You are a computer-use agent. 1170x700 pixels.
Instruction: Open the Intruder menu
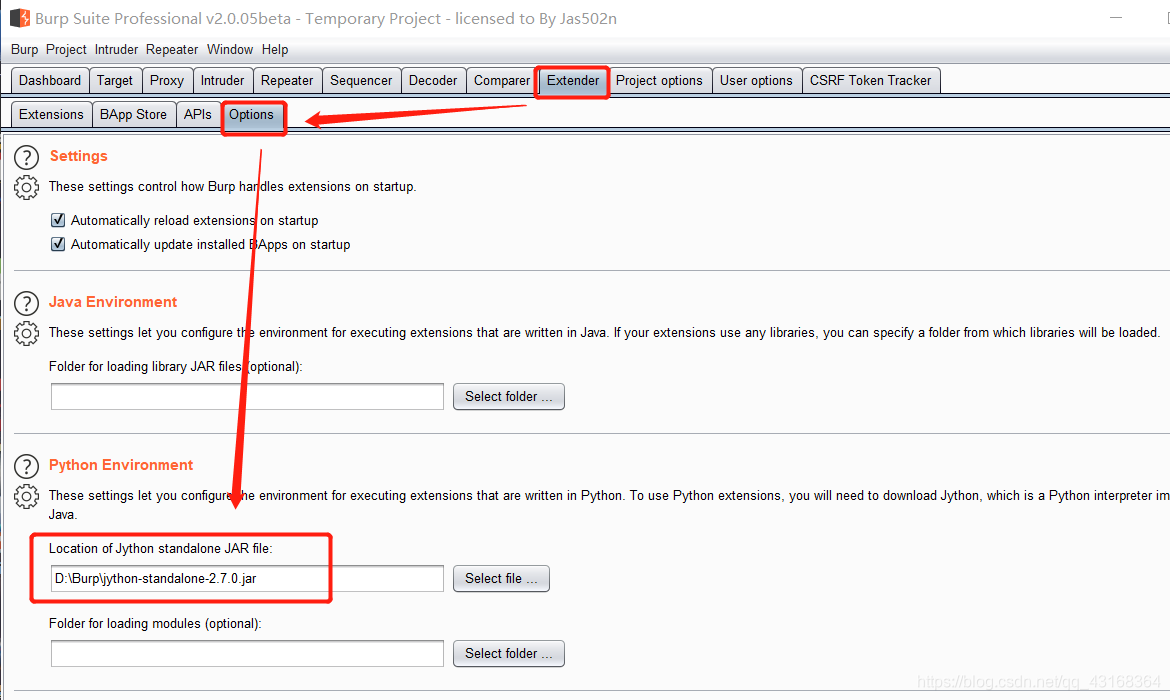tap(116, 49)
